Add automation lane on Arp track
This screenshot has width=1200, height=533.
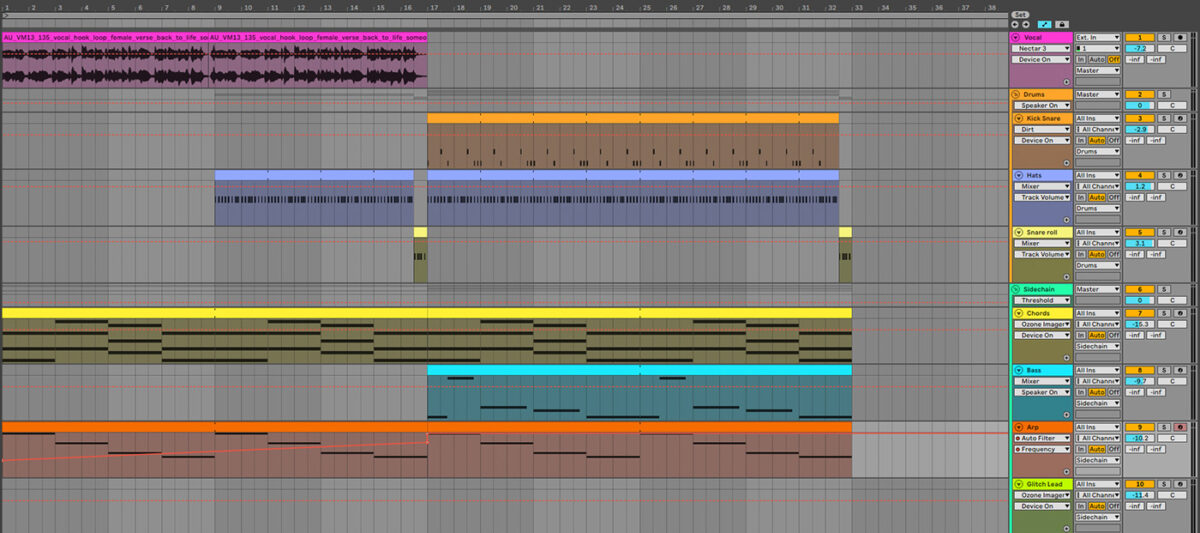pyautogui.click(x=1066, y=472)
